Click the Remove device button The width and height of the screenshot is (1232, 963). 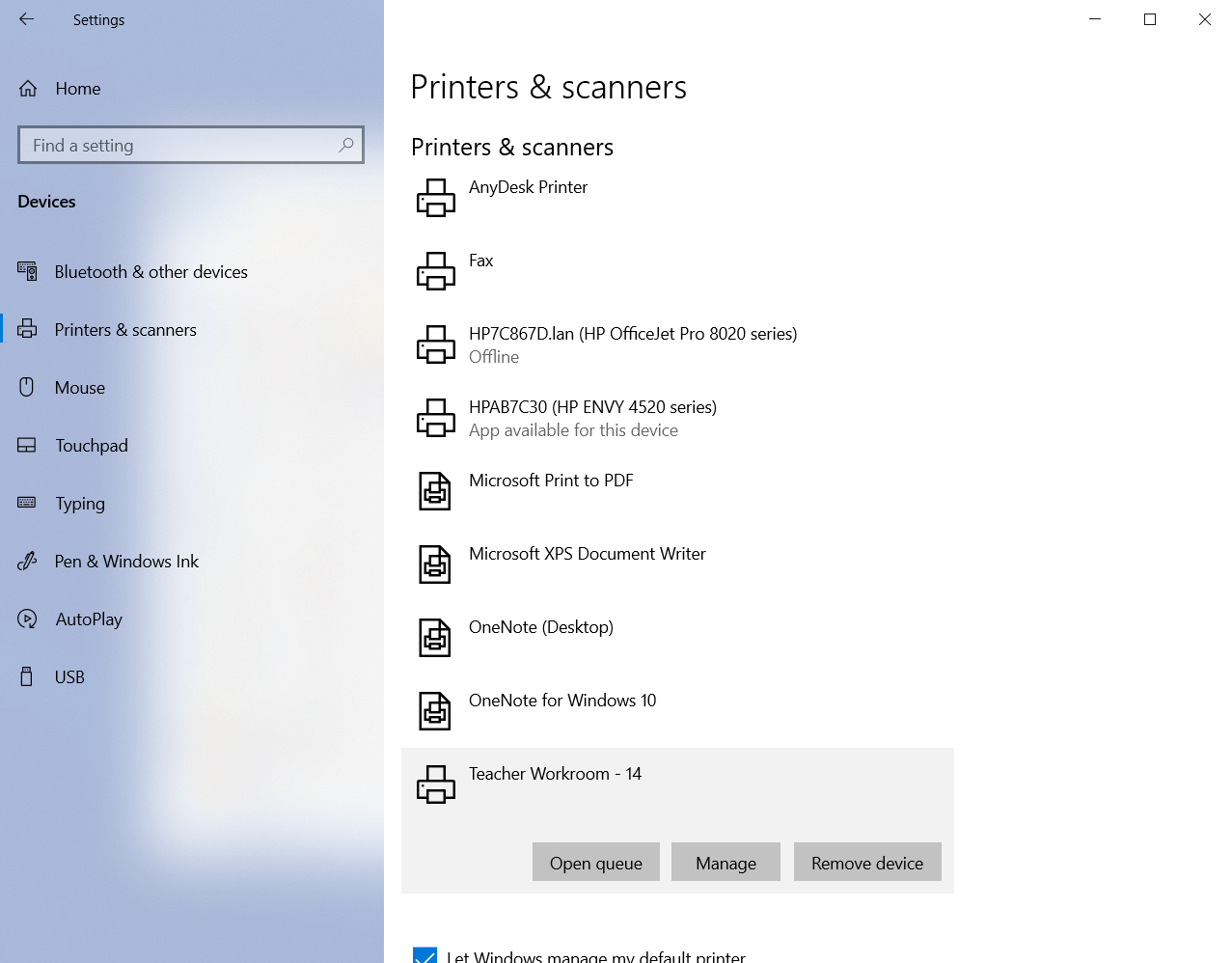(867, 862)
